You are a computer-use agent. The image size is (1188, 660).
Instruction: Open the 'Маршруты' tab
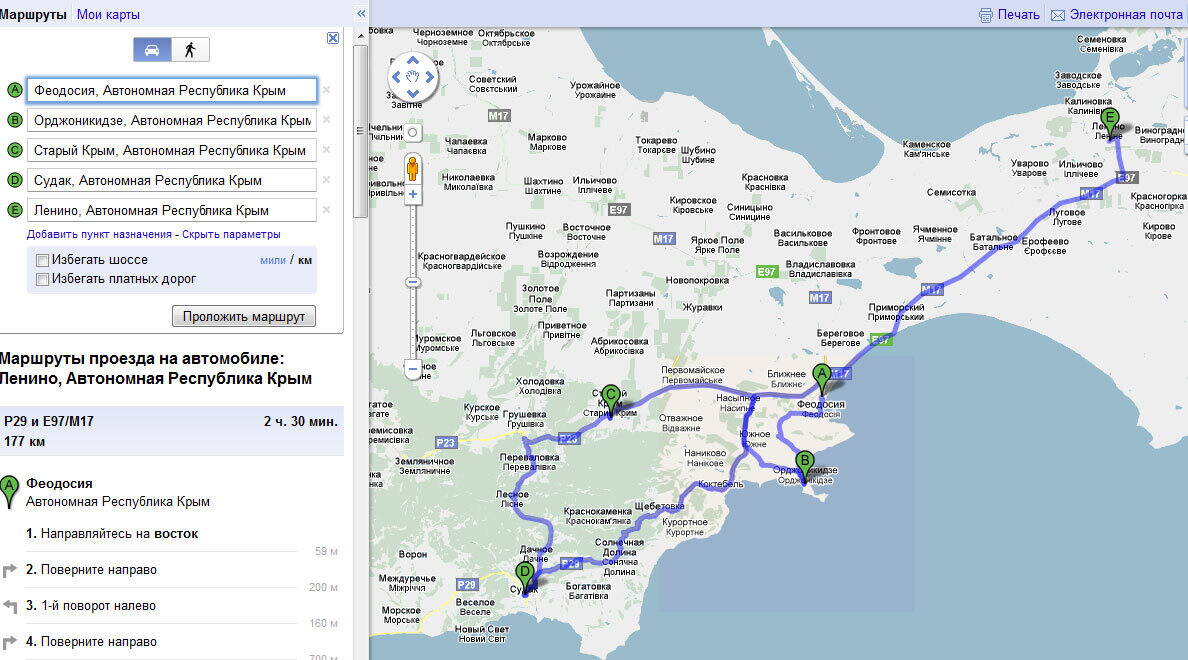coord(34,15)
